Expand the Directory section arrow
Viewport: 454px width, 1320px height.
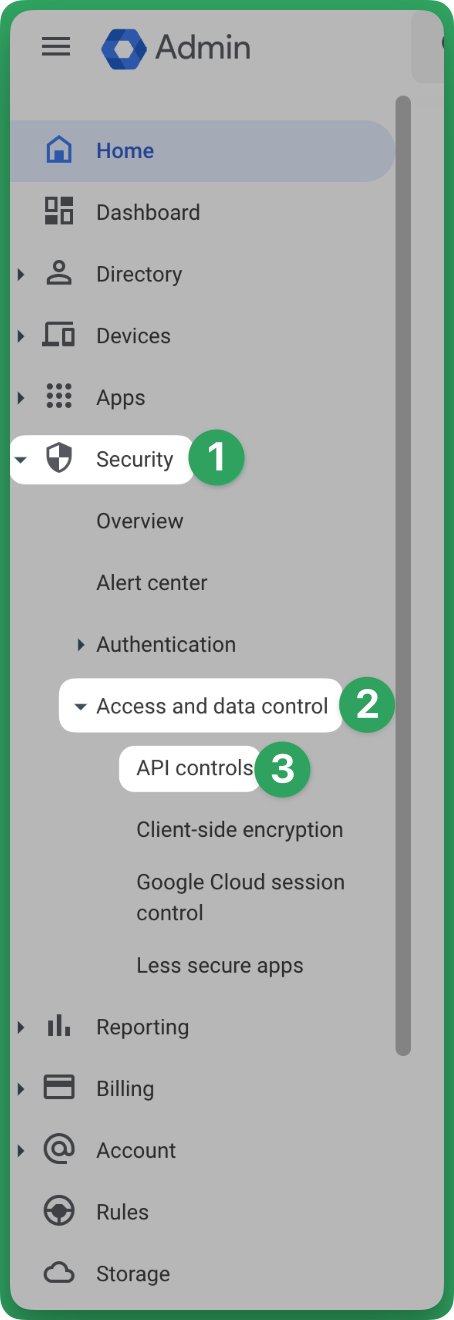21,274
